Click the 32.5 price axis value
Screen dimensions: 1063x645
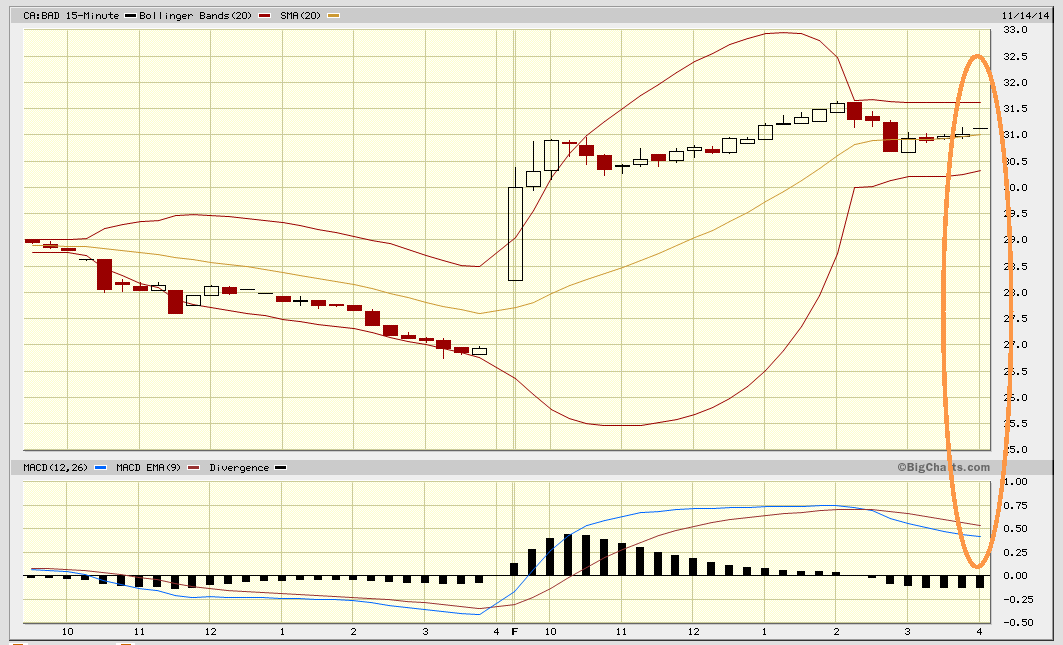(1015, 56)
